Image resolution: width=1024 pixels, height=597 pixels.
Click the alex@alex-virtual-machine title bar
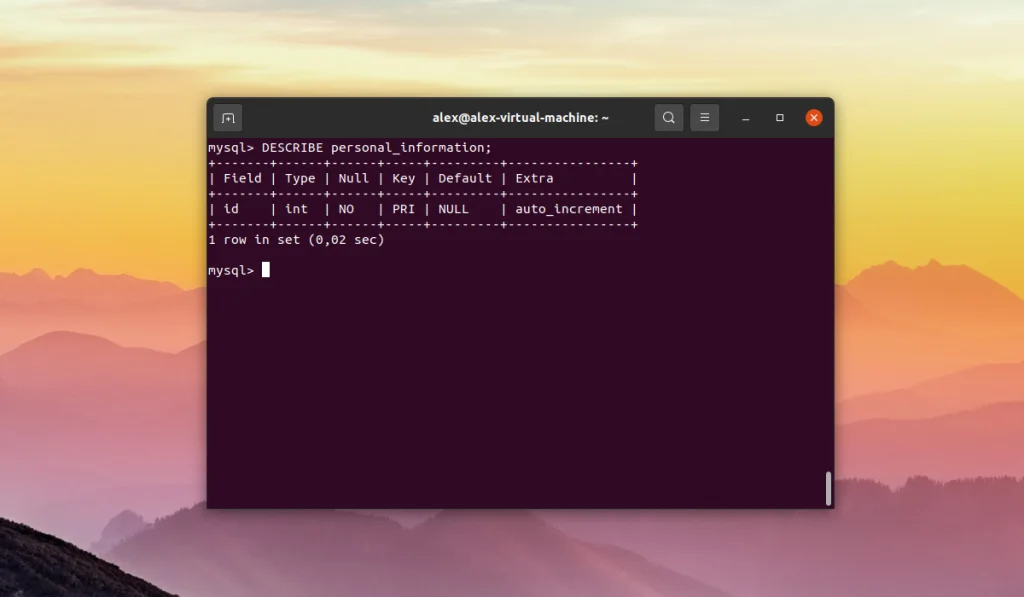(x=520, y=117)
